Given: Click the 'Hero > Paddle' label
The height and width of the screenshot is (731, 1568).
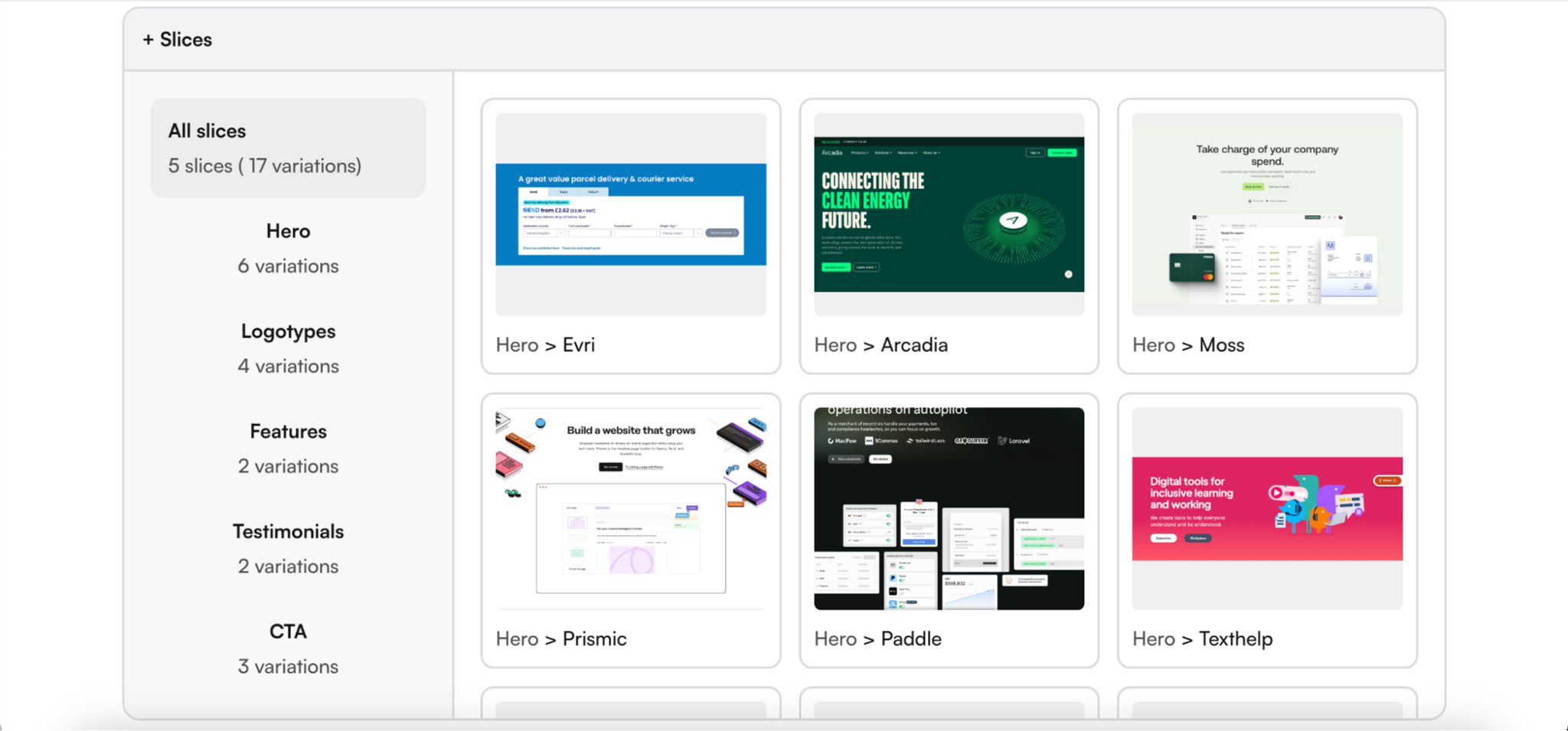Looking at the screenshot, I should [877, 639].
